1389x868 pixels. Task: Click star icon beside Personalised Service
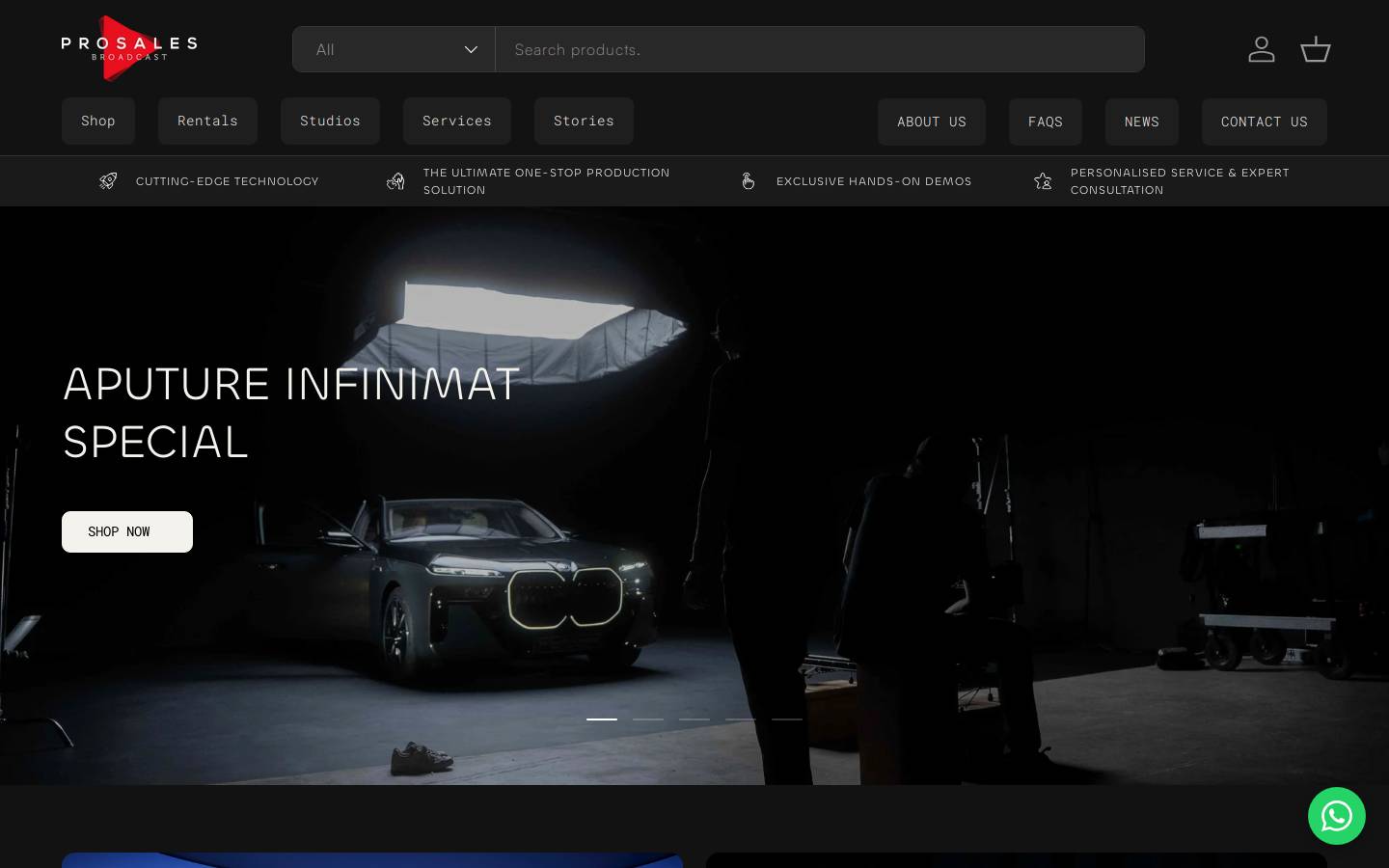pyautogui.click(x=1043, y=180)
